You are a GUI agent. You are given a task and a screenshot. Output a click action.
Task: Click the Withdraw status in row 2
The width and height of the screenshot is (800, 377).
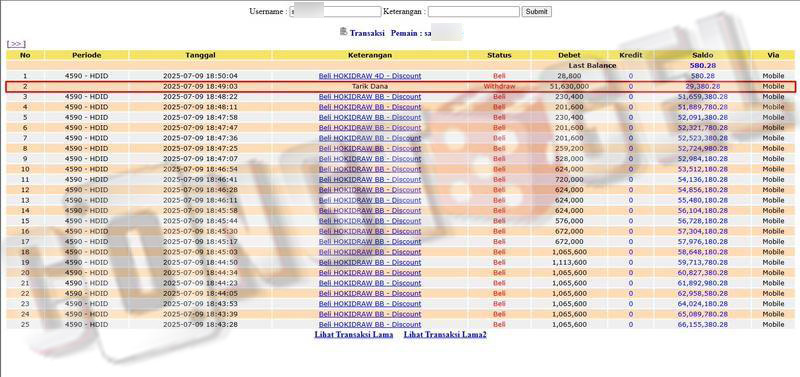pos(499,86)
